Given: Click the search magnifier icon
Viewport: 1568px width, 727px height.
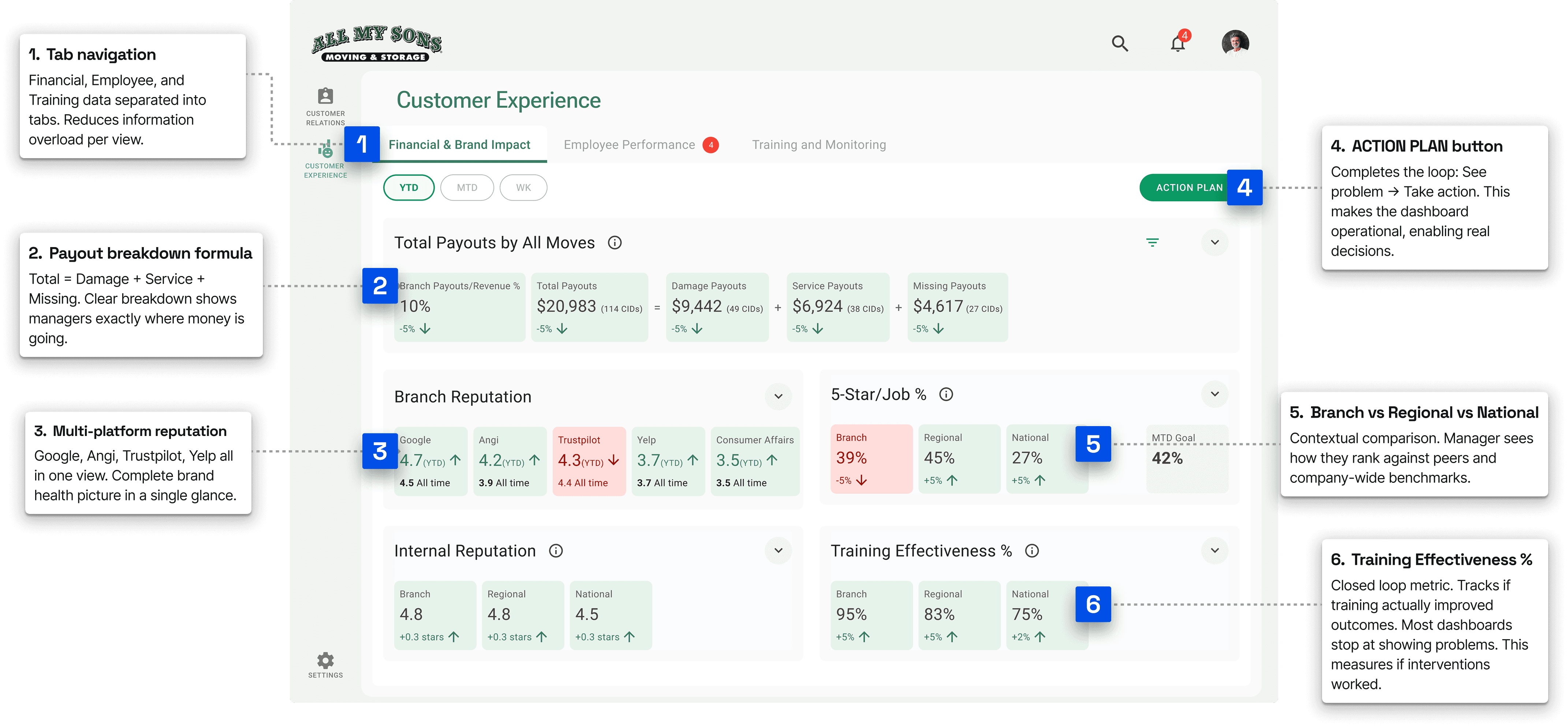Looking at the screenshot, I should (x=1119, y=43).
